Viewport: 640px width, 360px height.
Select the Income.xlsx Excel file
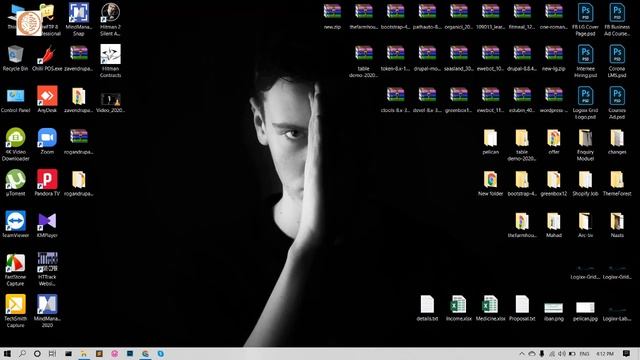tap(458, 308)
